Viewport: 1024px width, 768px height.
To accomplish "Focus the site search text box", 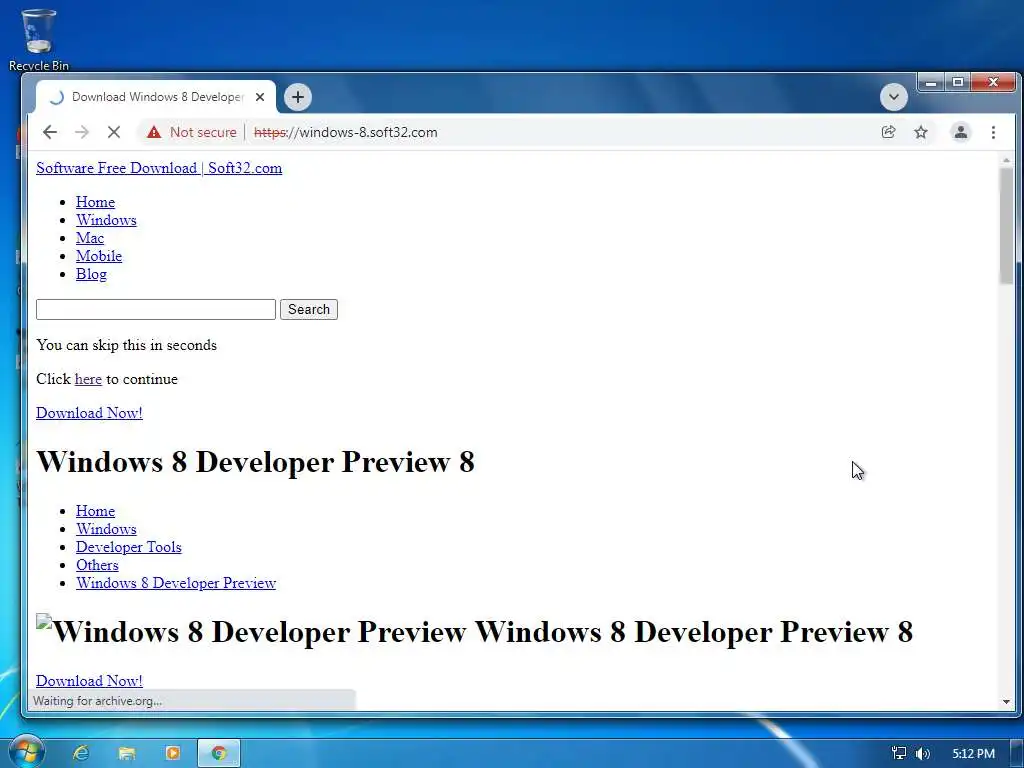I will pyautogui.click(x=155, y=310).
